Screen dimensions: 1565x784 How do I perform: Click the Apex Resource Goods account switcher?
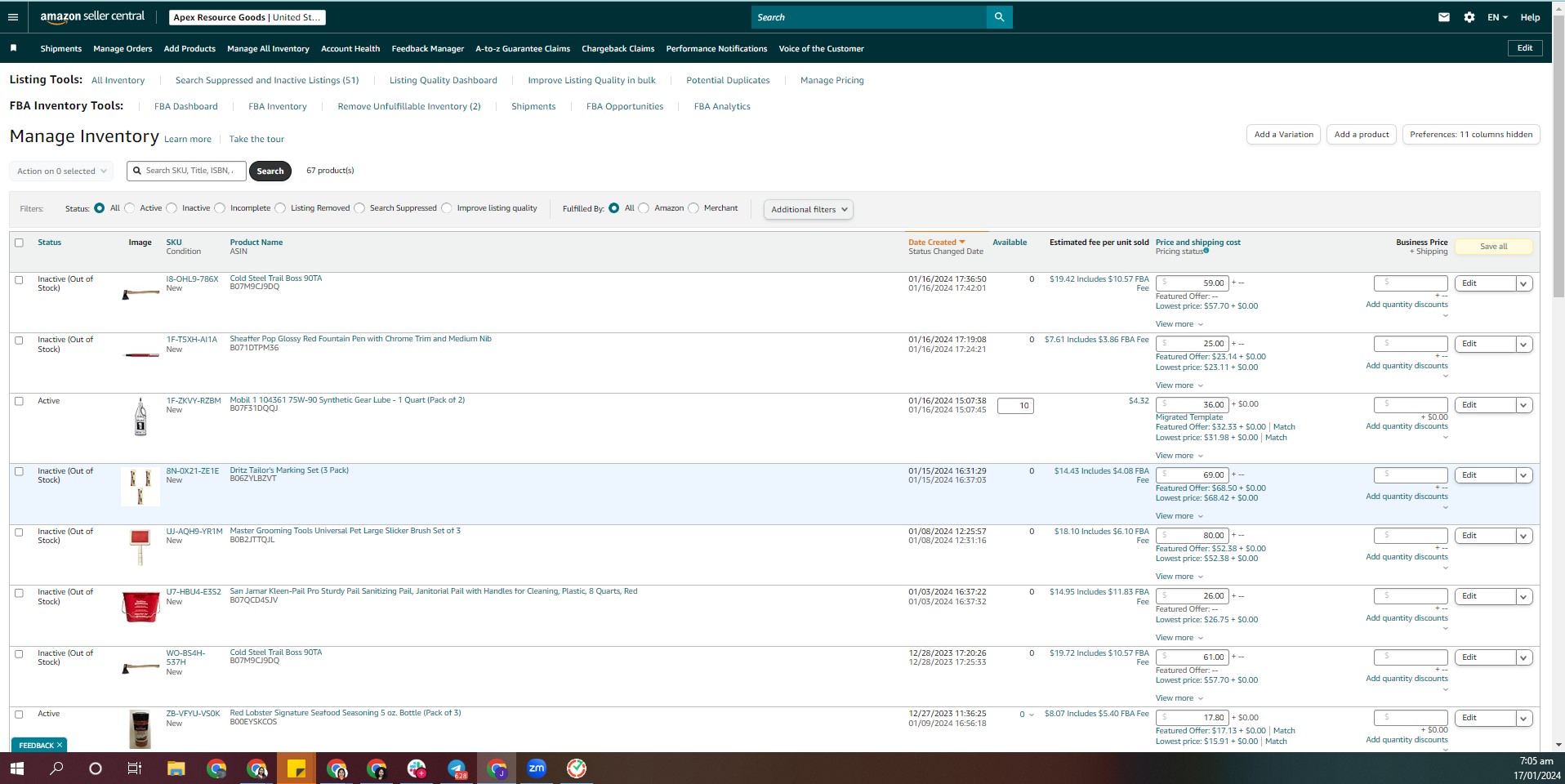tap(247, 17)
